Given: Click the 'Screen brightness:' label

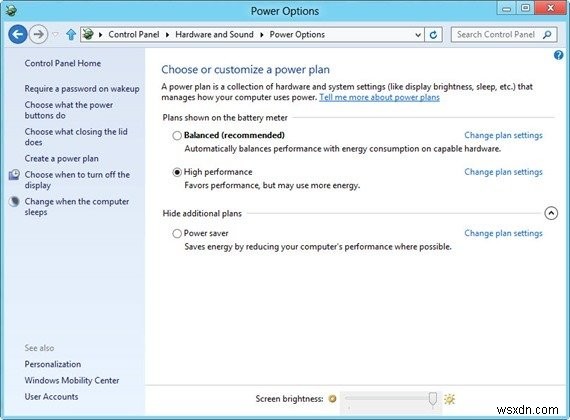Looking at the screenshot, I should tap(289, 399).
